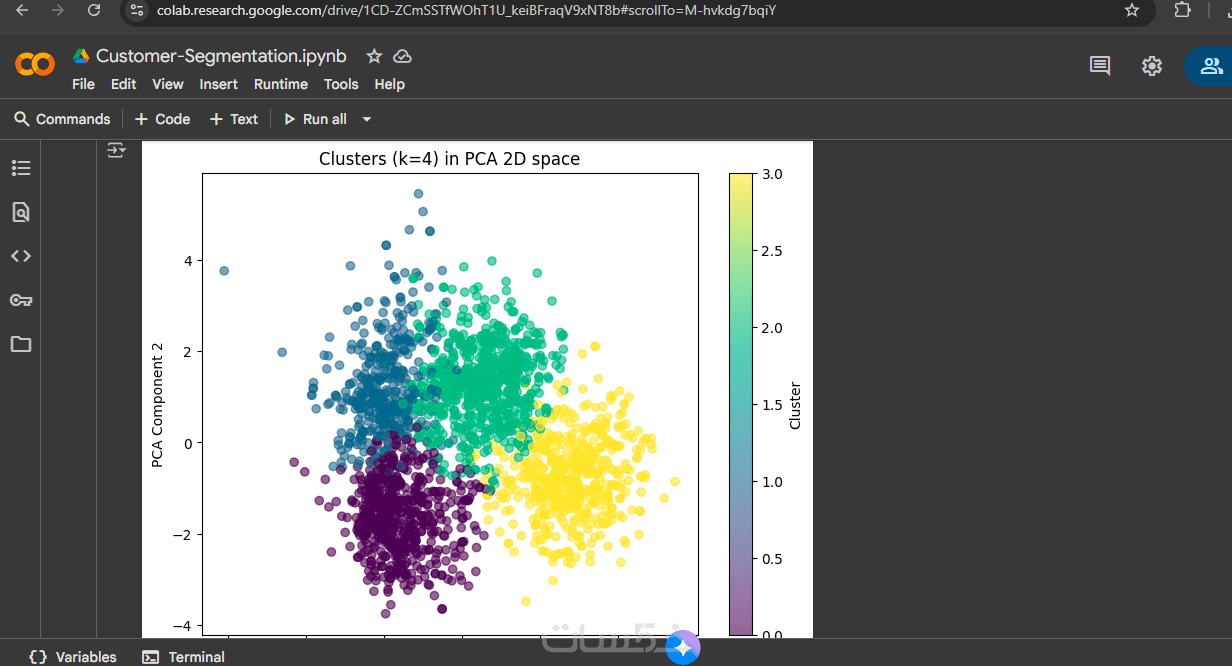Screen dimensions: 1232x666
Task: Click the browser back arrow
Action: (x=22, y=10)
